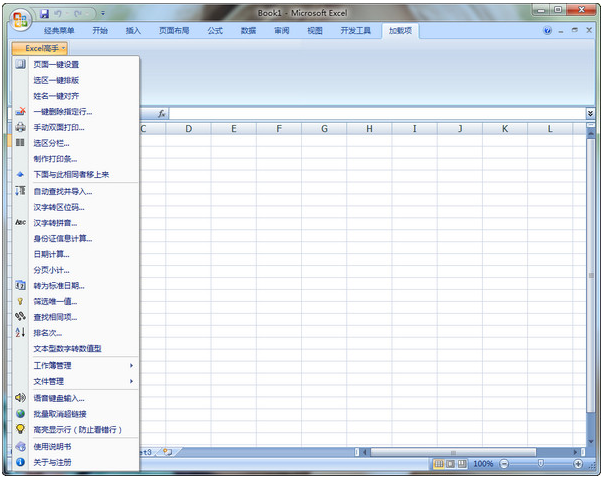
Task: Switch to Page Break Preview view
Action: [x=462, y=463]
